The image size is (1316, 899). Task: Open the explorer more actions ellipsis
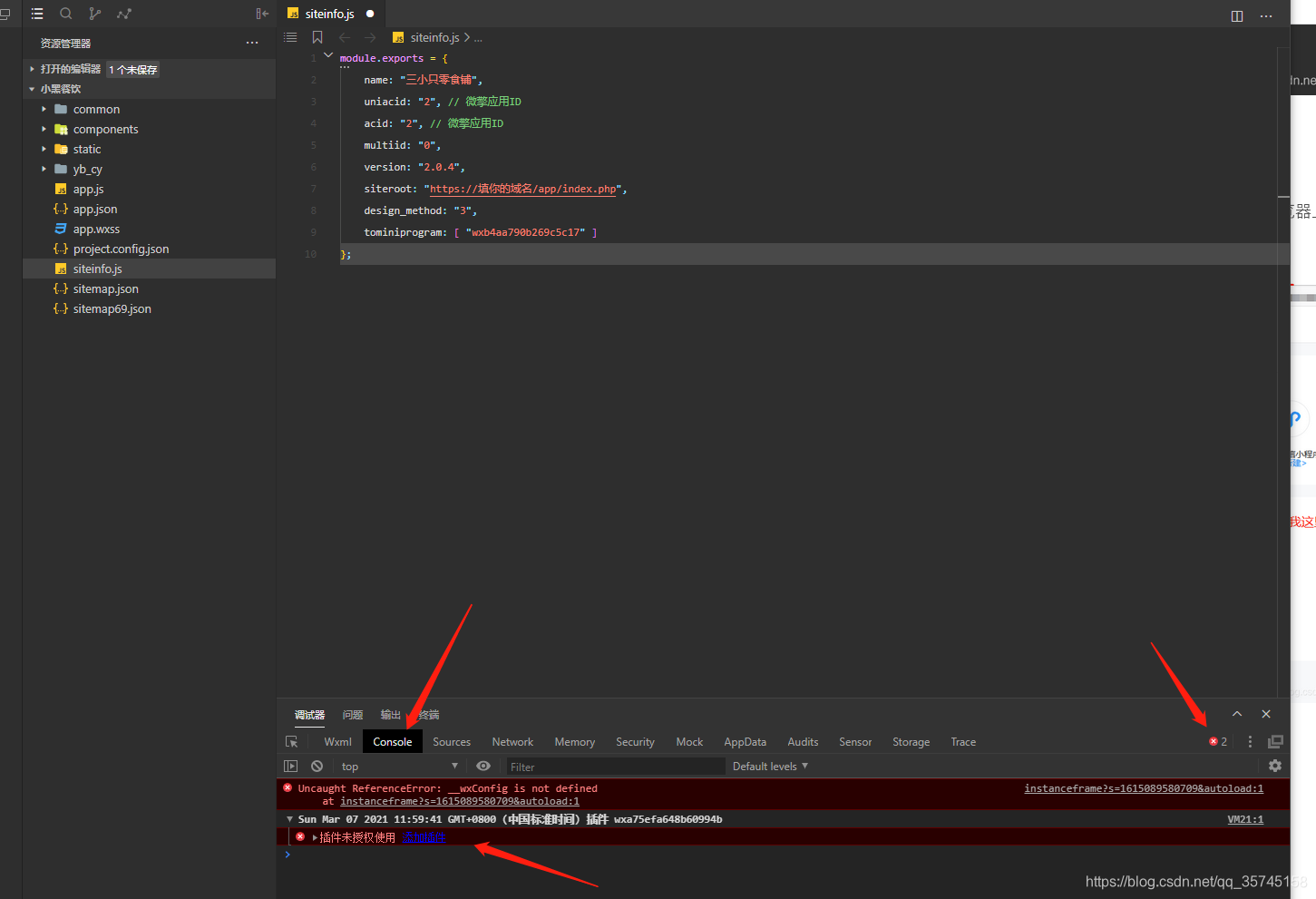pyautogui.click(x=252, y=43)
